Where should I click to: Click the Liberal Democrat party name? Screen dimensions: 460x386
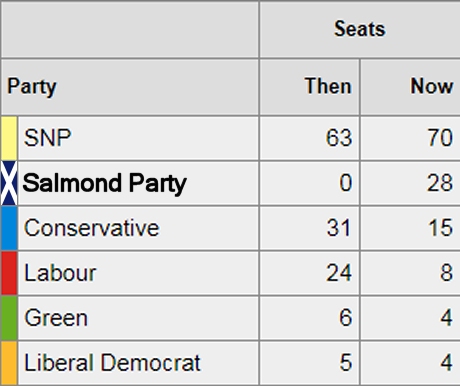click(113, 363)
